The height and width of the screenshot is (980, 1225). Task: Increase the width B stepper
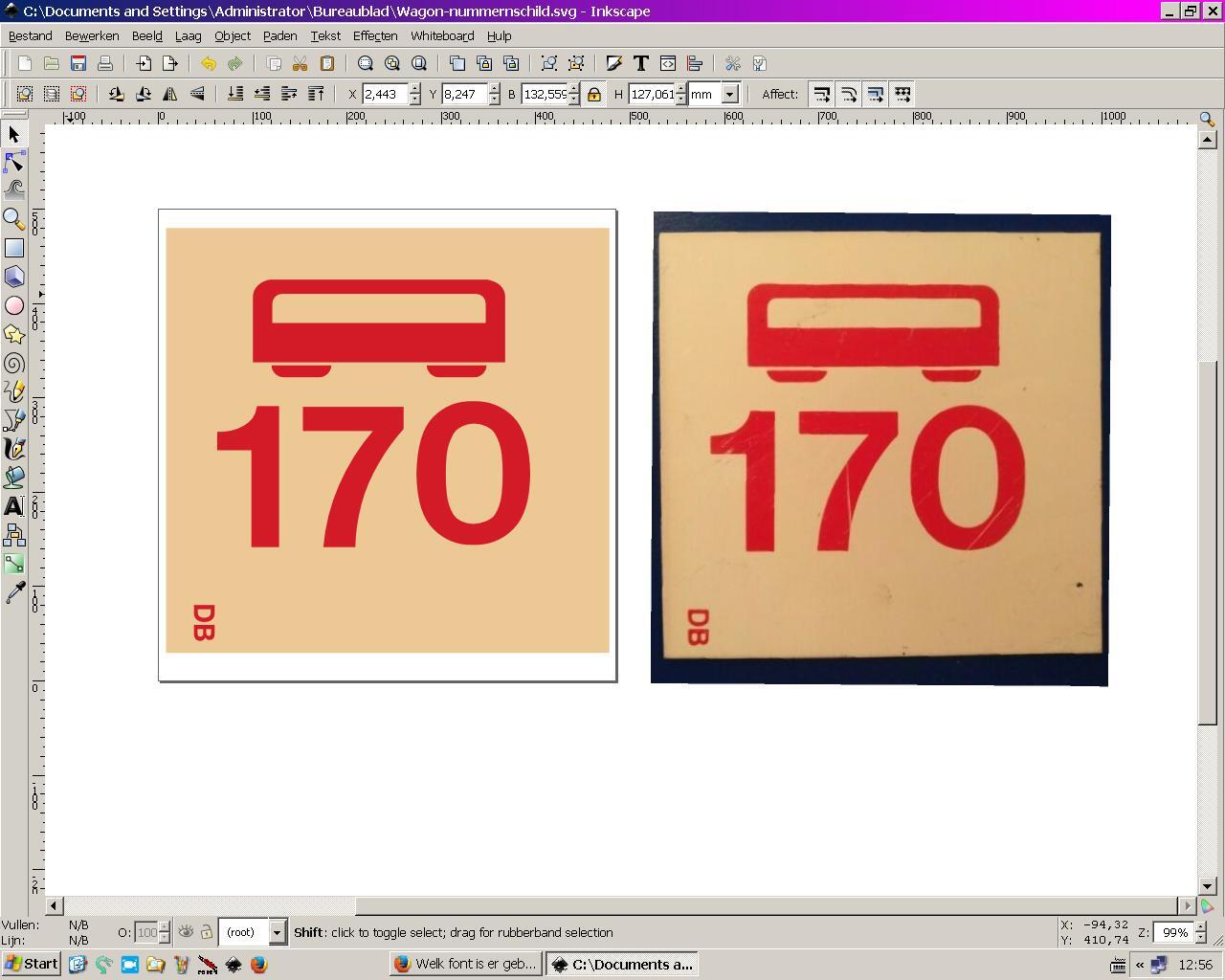pos(573,89)
